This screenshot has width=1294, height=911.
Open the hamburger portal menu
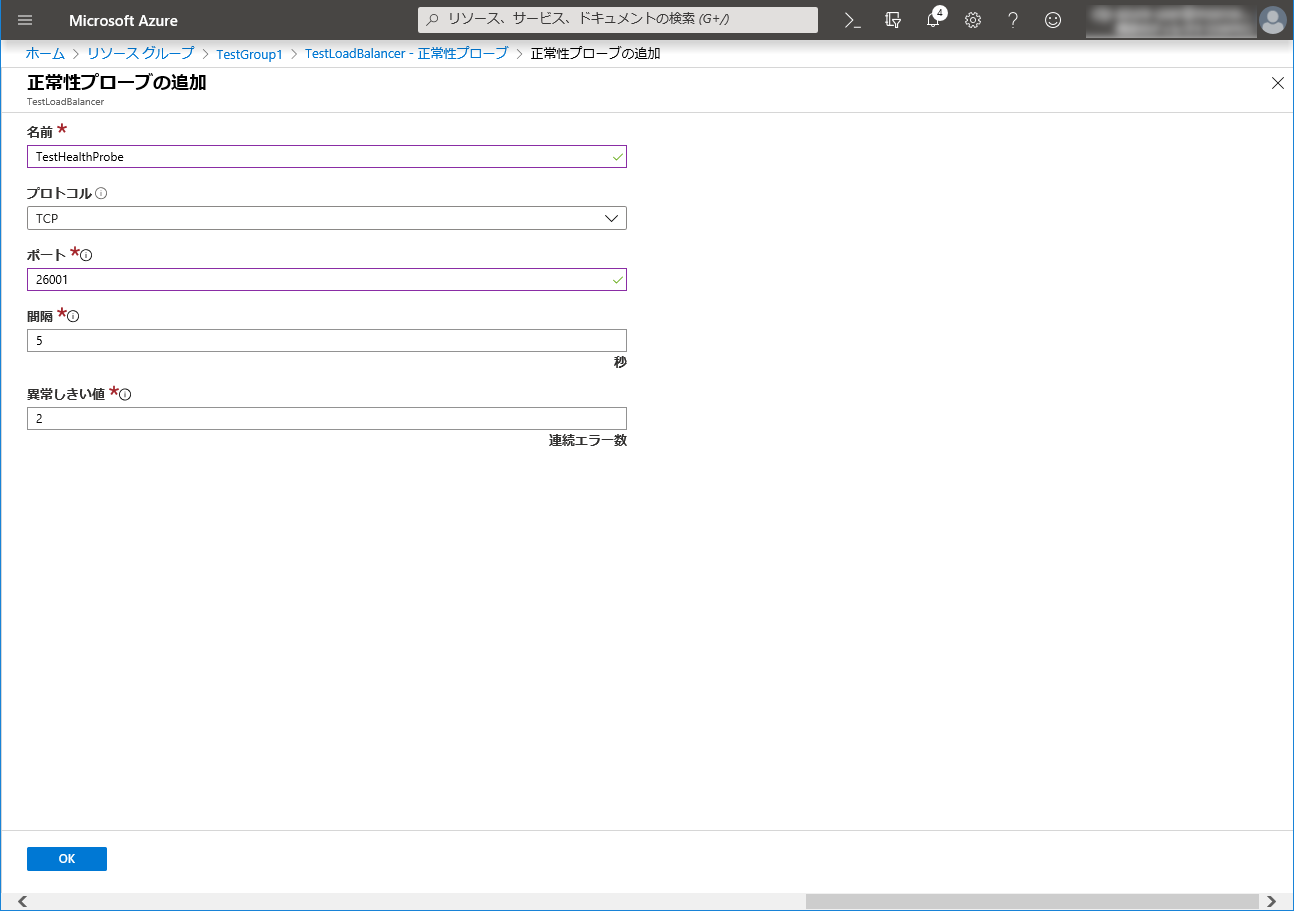click(x=25, y=20)
